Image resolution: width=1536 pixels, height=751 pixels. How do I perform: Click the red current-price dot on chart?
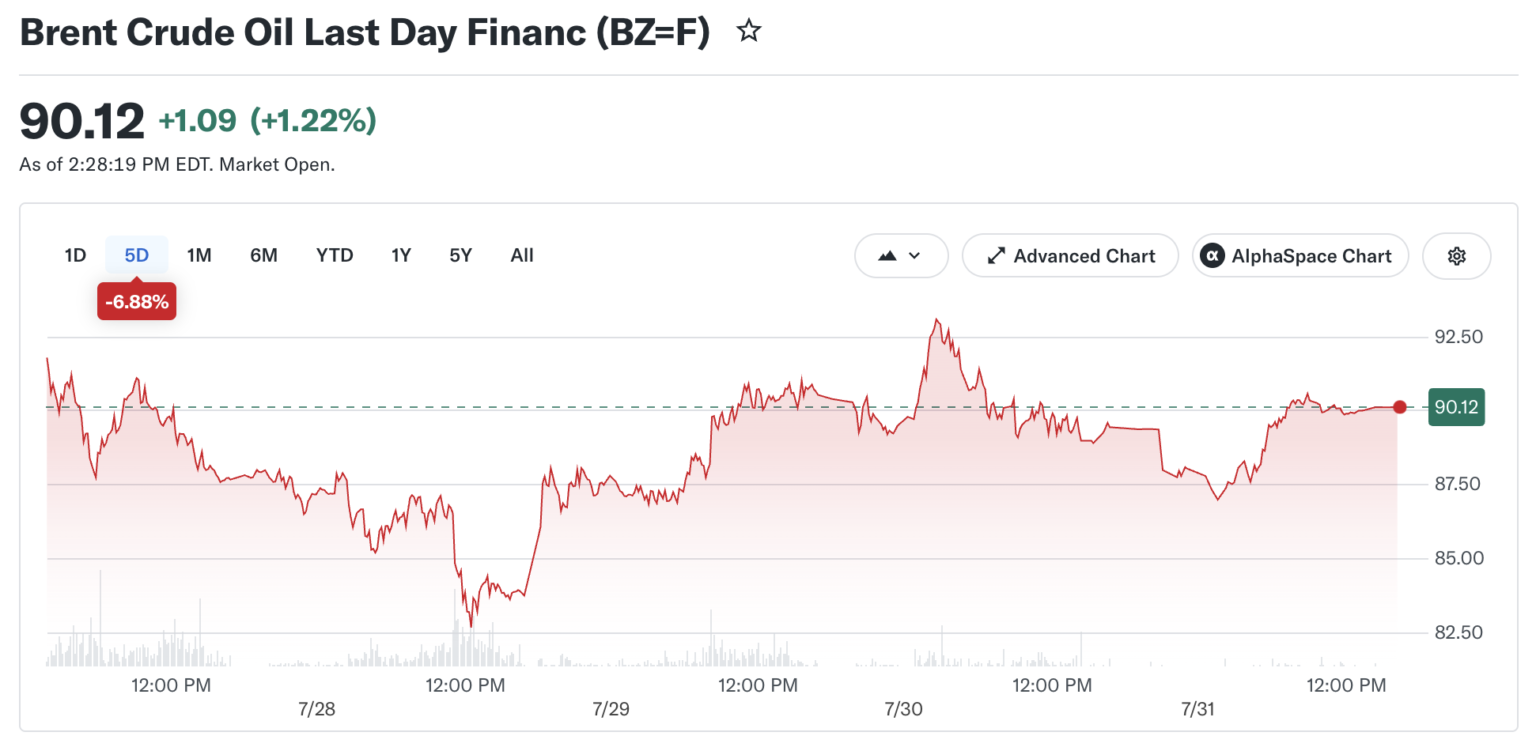pos(1399,407)
